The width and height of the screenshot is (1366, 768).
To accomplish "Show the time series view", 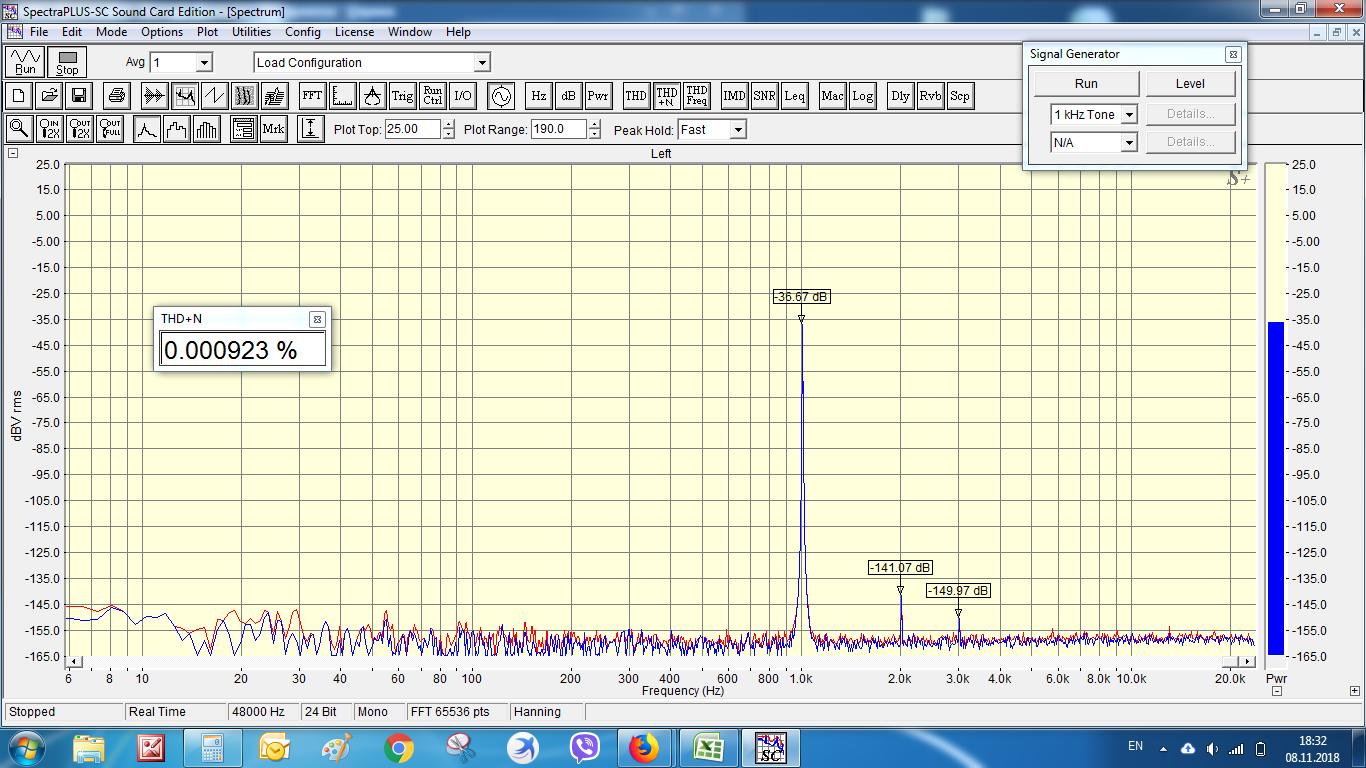I will click(154, 96).
